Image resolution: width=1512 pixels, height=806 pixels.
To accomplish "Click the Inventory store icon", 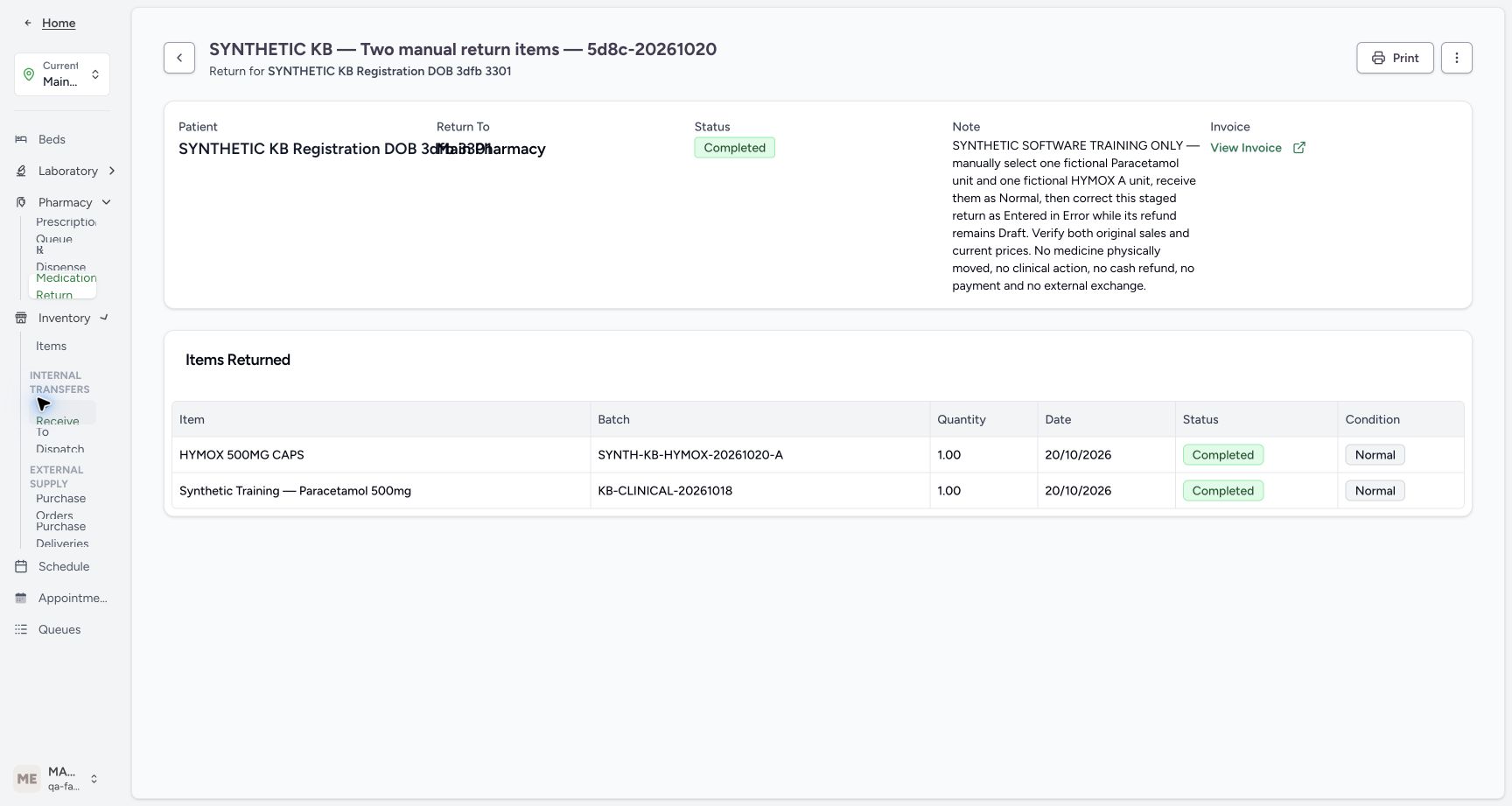I will click(21, 318).
